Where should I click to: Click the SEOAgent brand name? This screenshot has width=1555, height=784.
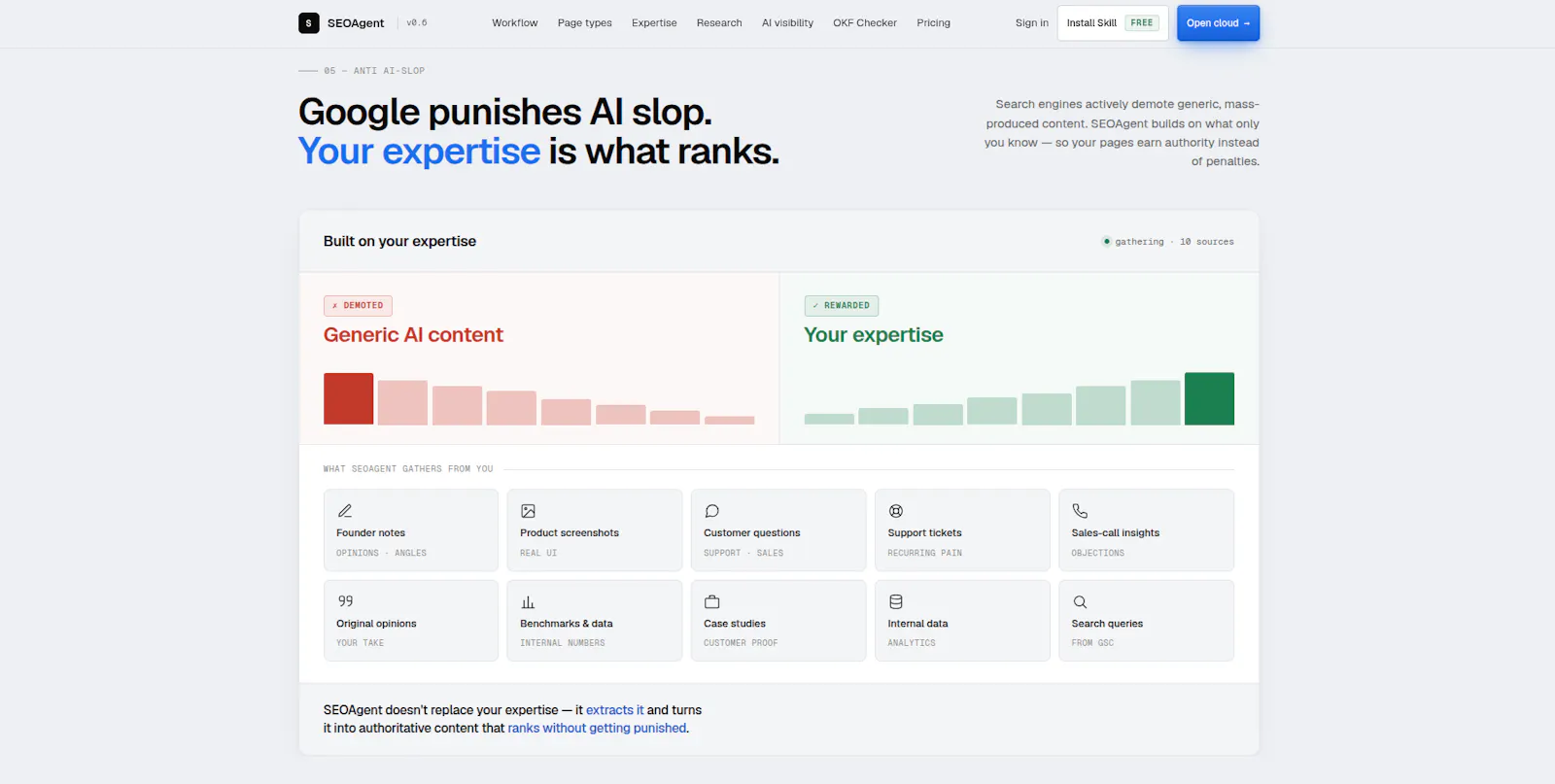(356, 23)
